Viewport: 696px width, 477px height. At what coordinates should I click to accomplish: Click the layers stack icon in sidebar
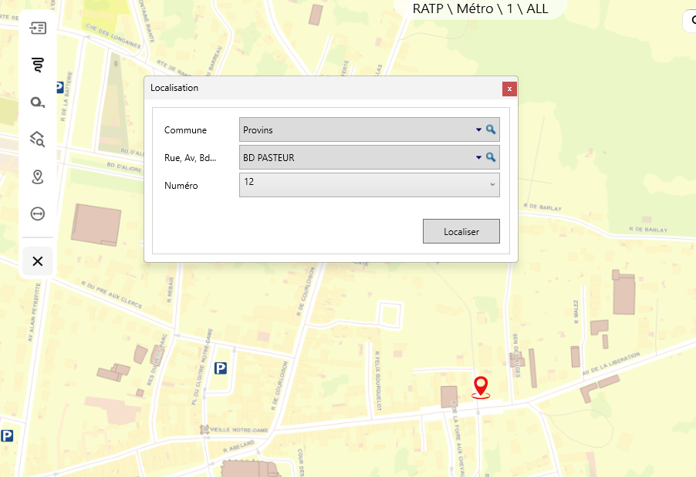[38, 65]
